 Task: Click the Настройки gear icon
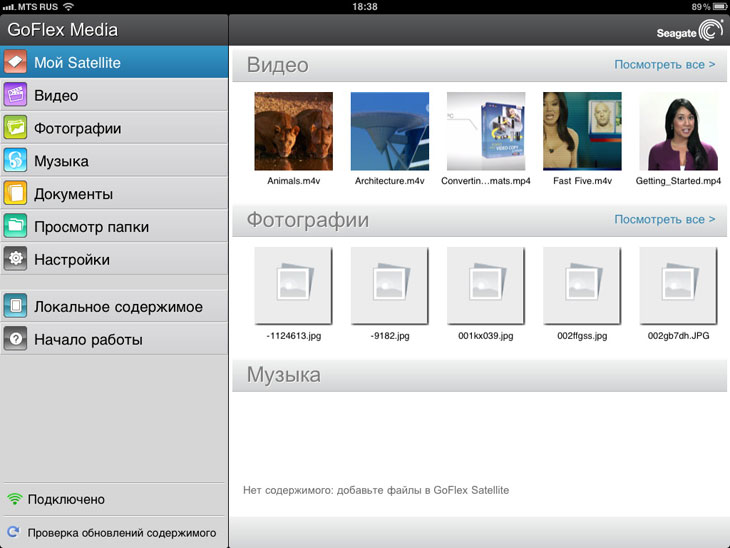point(16,259)
